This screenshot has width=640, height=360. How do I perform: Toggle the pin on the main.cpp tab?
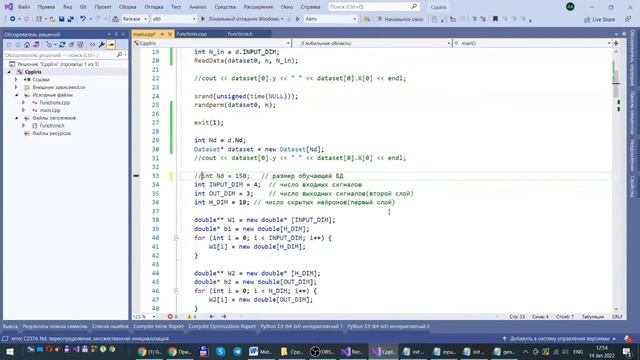click(162, 34)
